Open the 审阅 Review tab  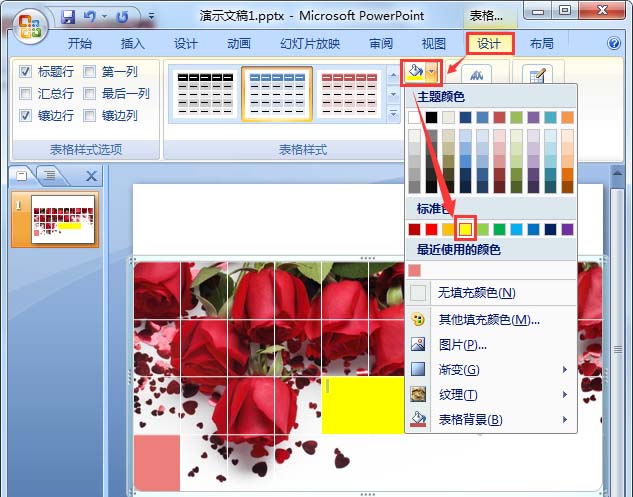point(381,43)
